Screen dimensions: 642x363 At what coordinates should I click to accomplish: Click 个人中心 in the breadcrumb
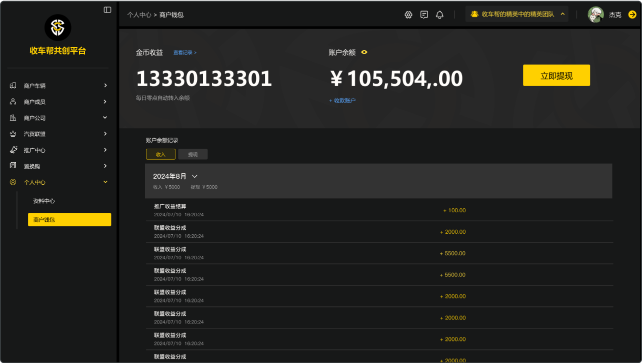[x=139, y=15]
